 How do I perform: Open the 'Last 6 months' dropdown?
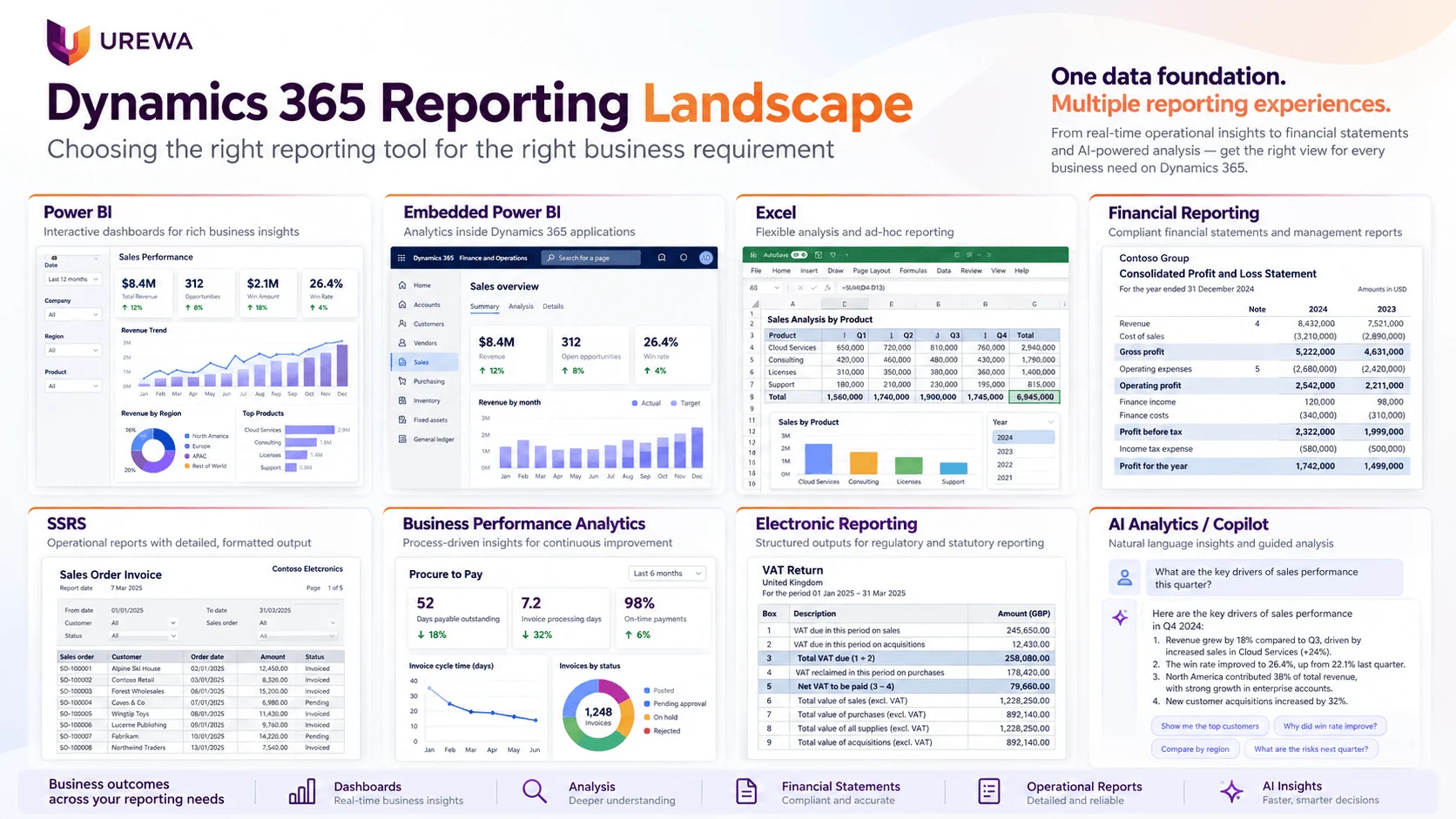[x=667, y=574]
